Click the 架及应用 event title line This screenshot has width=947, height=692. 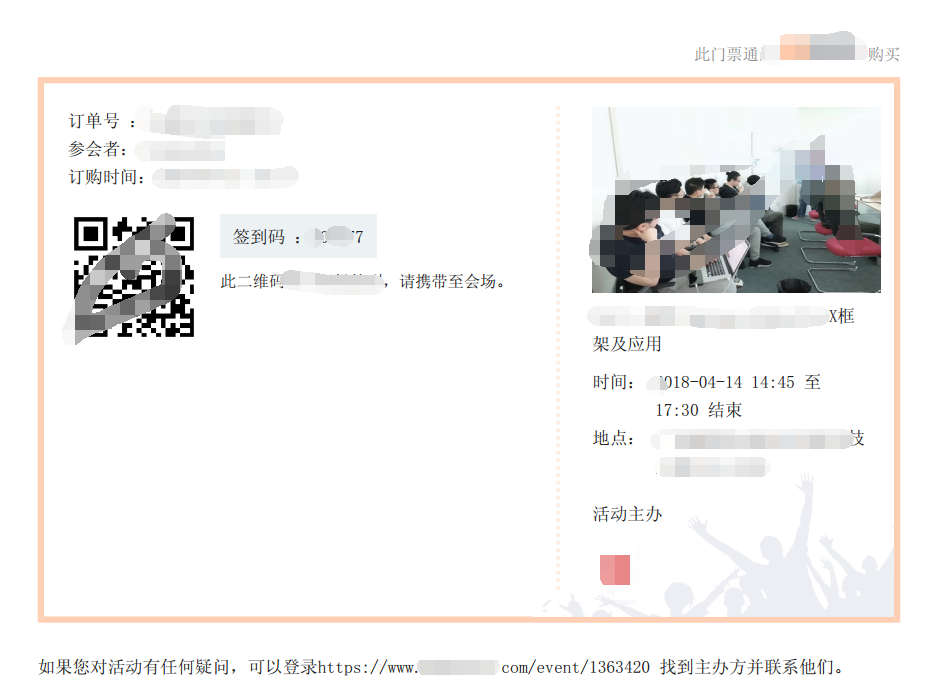tap(627, 344)
